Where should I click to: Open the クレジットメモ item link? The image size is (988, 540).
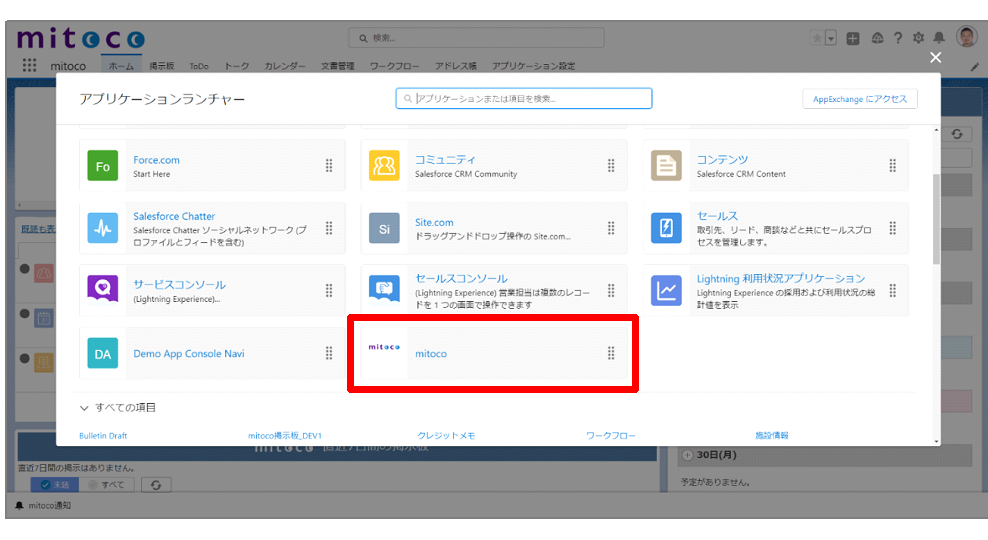point(446,435)
